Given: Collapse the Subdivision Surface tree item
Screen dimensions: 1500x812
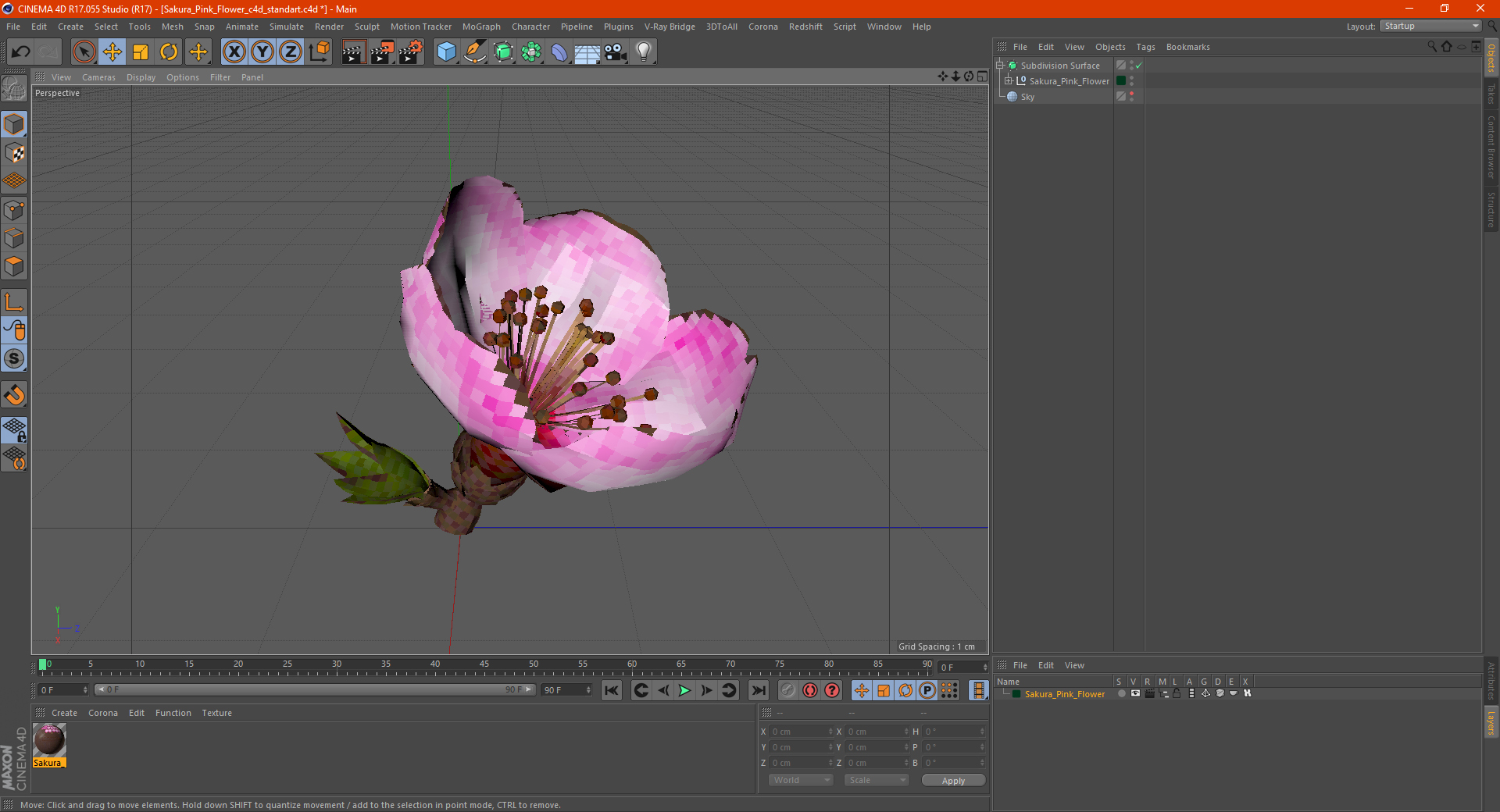Looking at the screenshot, I should coord(1000,66).
